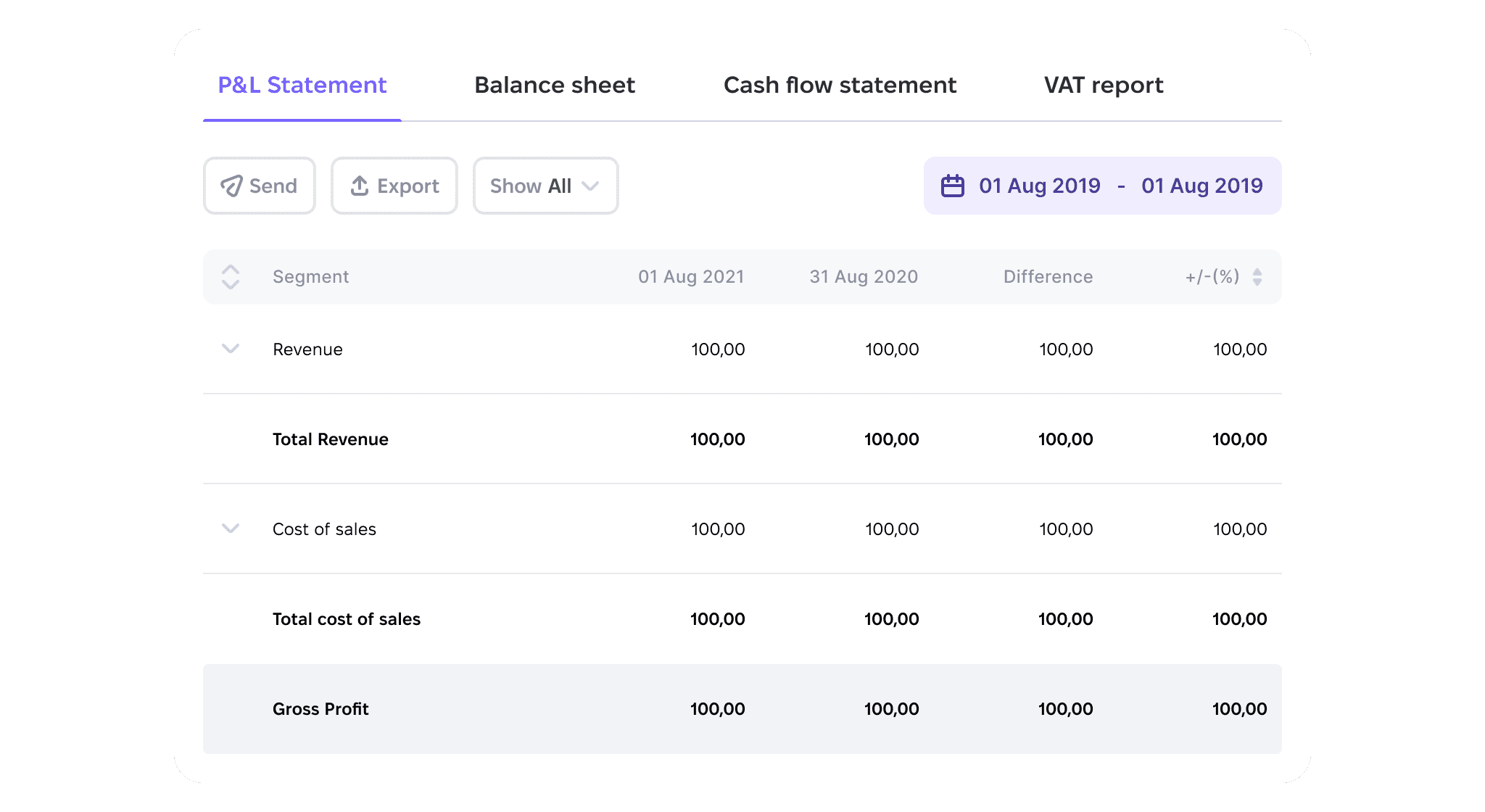The height and width of the screenshot is (812, 1485).
Task: Click the Segment column header
Action: (x=310, y=277)
